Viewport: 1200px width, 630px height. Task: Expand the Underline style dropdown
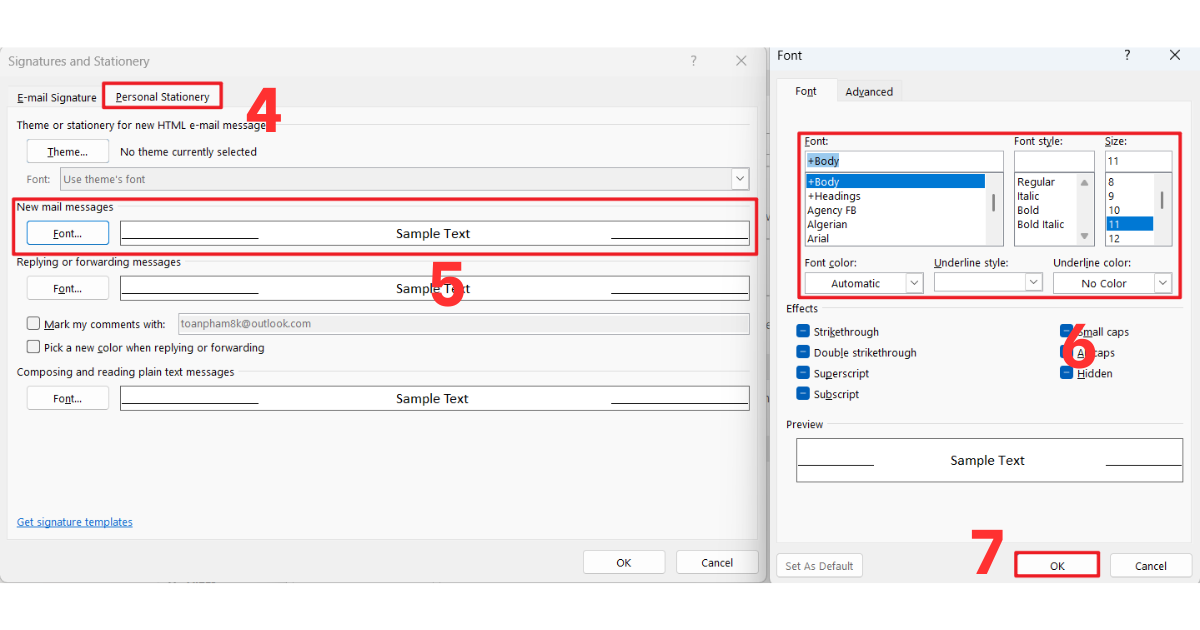pos(1034,283)
